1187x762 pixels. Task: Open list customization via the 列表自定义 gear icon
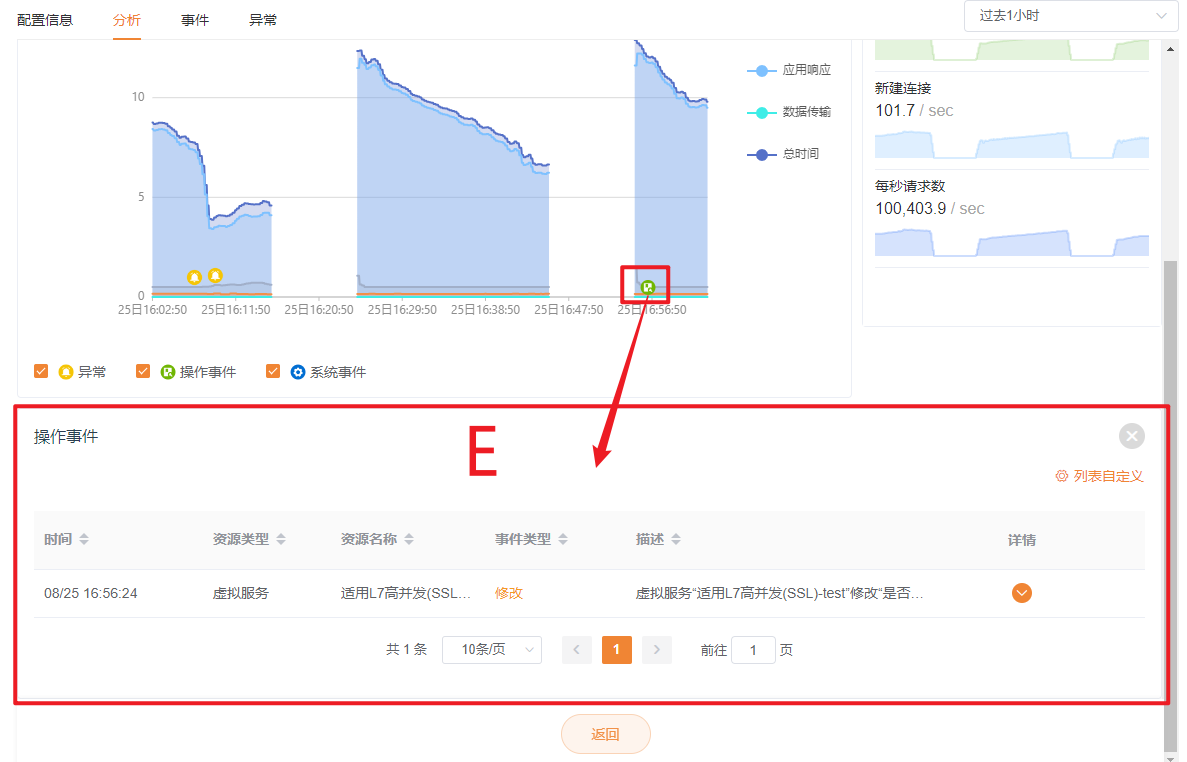[1063, 476]
